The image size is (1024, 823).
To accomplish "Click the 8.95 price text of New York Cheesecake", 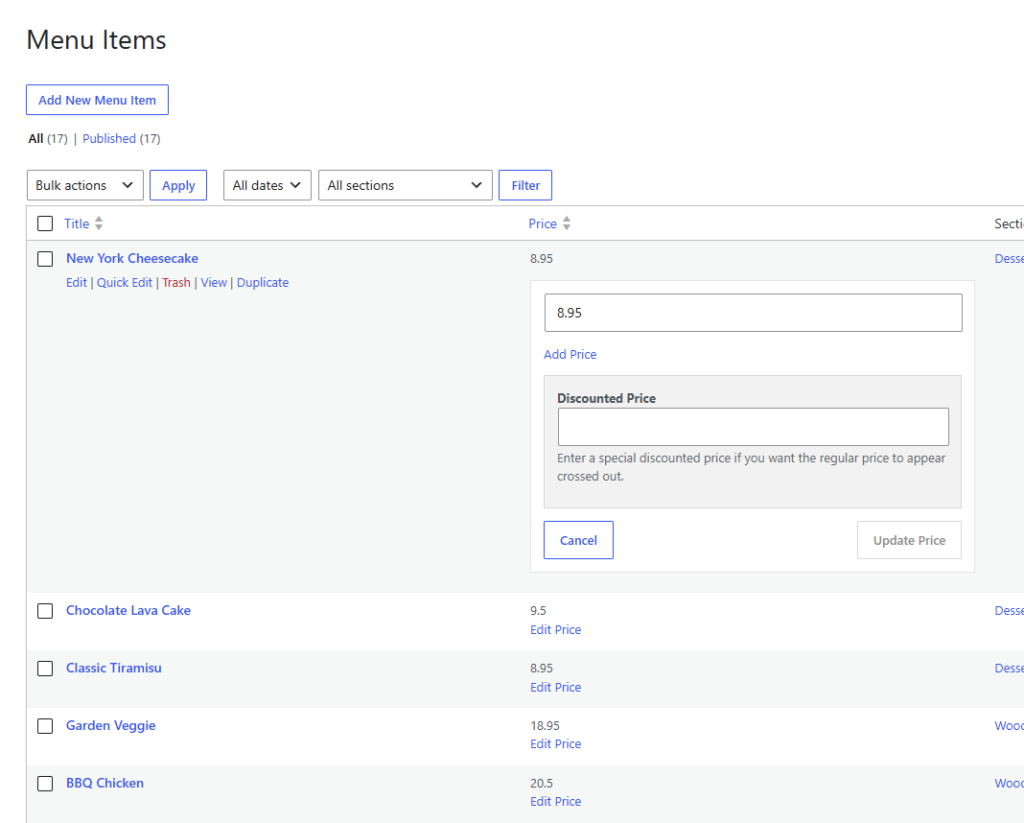I will 541,259.
